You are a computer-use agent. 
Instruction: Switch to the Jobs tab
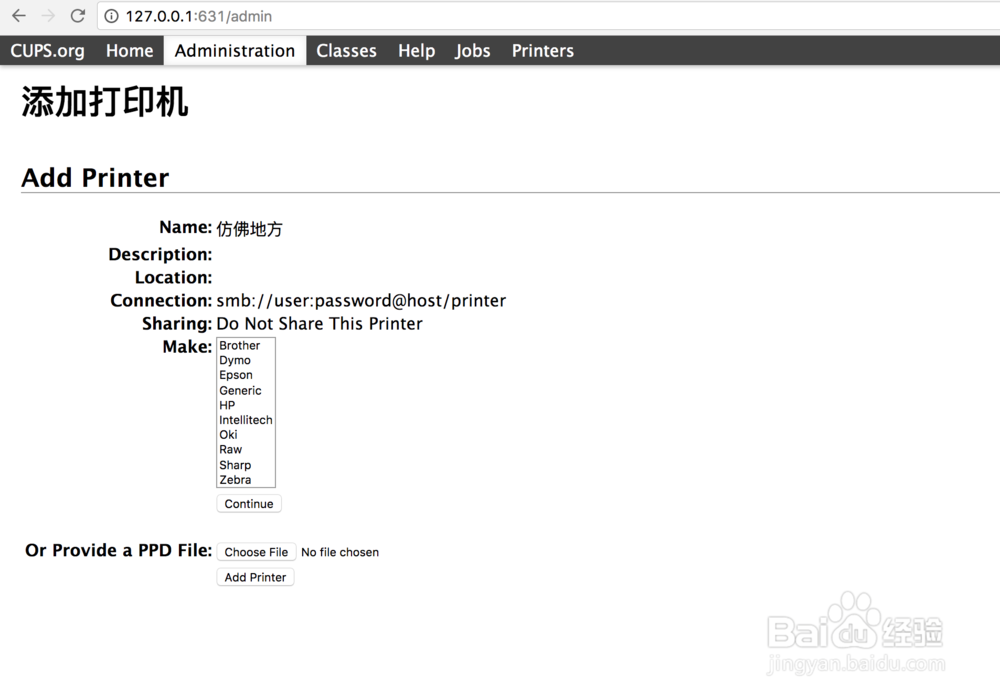point(473,50)
